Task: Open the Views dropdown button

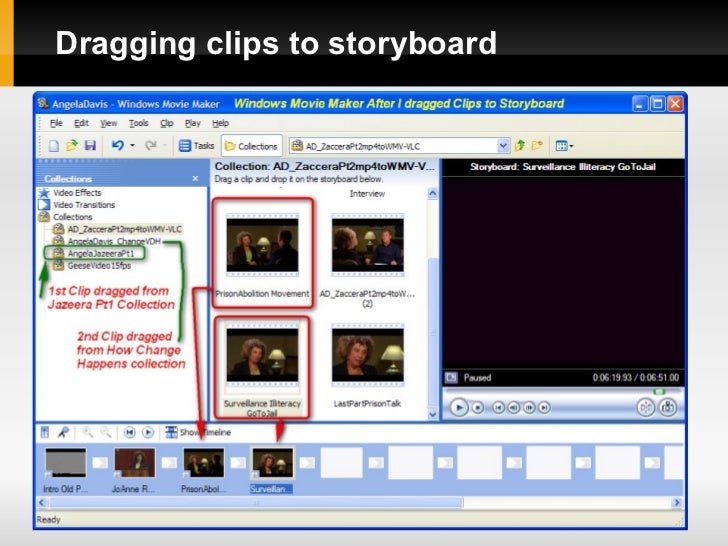Action: tap(564, 146)
